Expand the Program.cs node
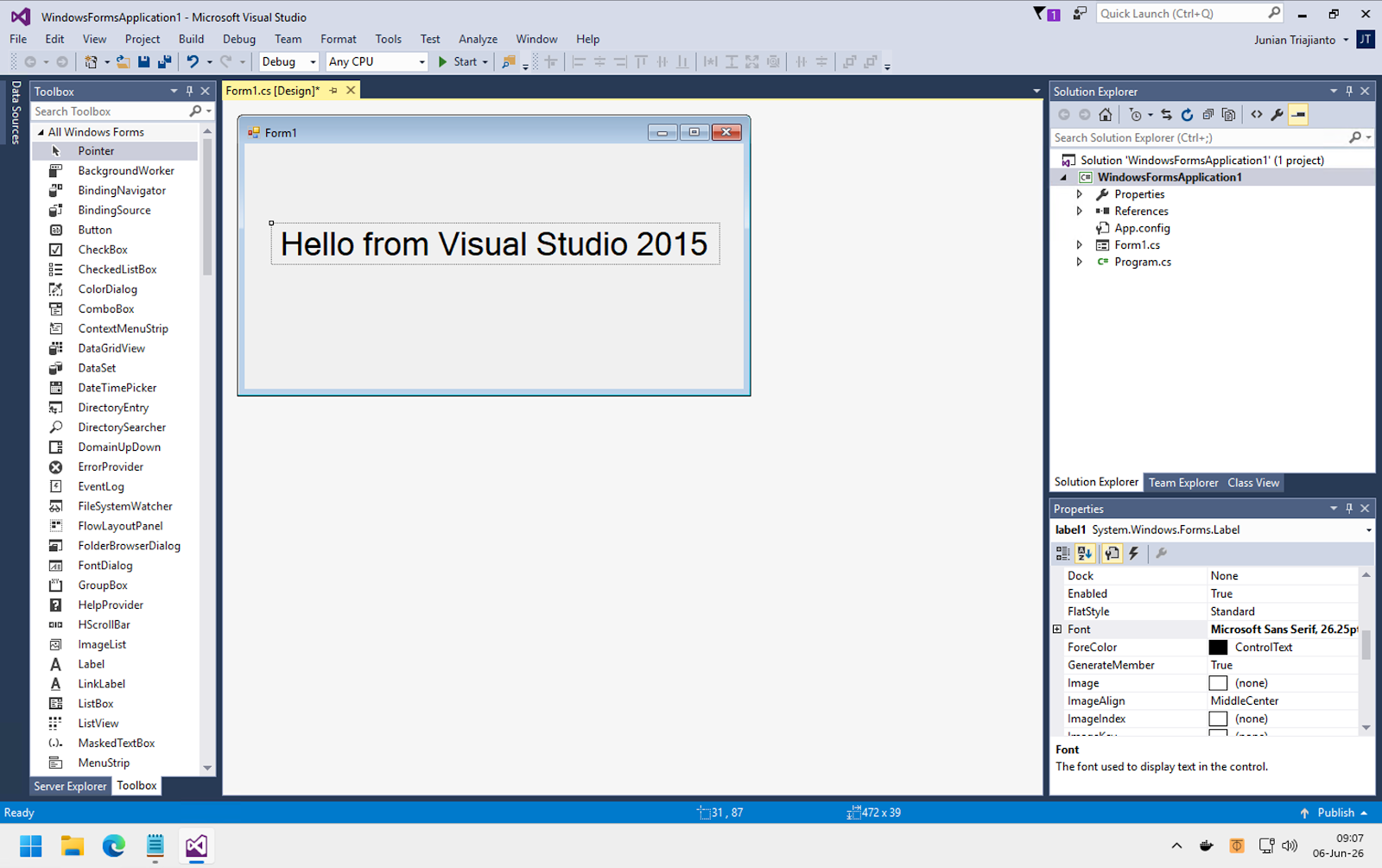 point(1079,262)
